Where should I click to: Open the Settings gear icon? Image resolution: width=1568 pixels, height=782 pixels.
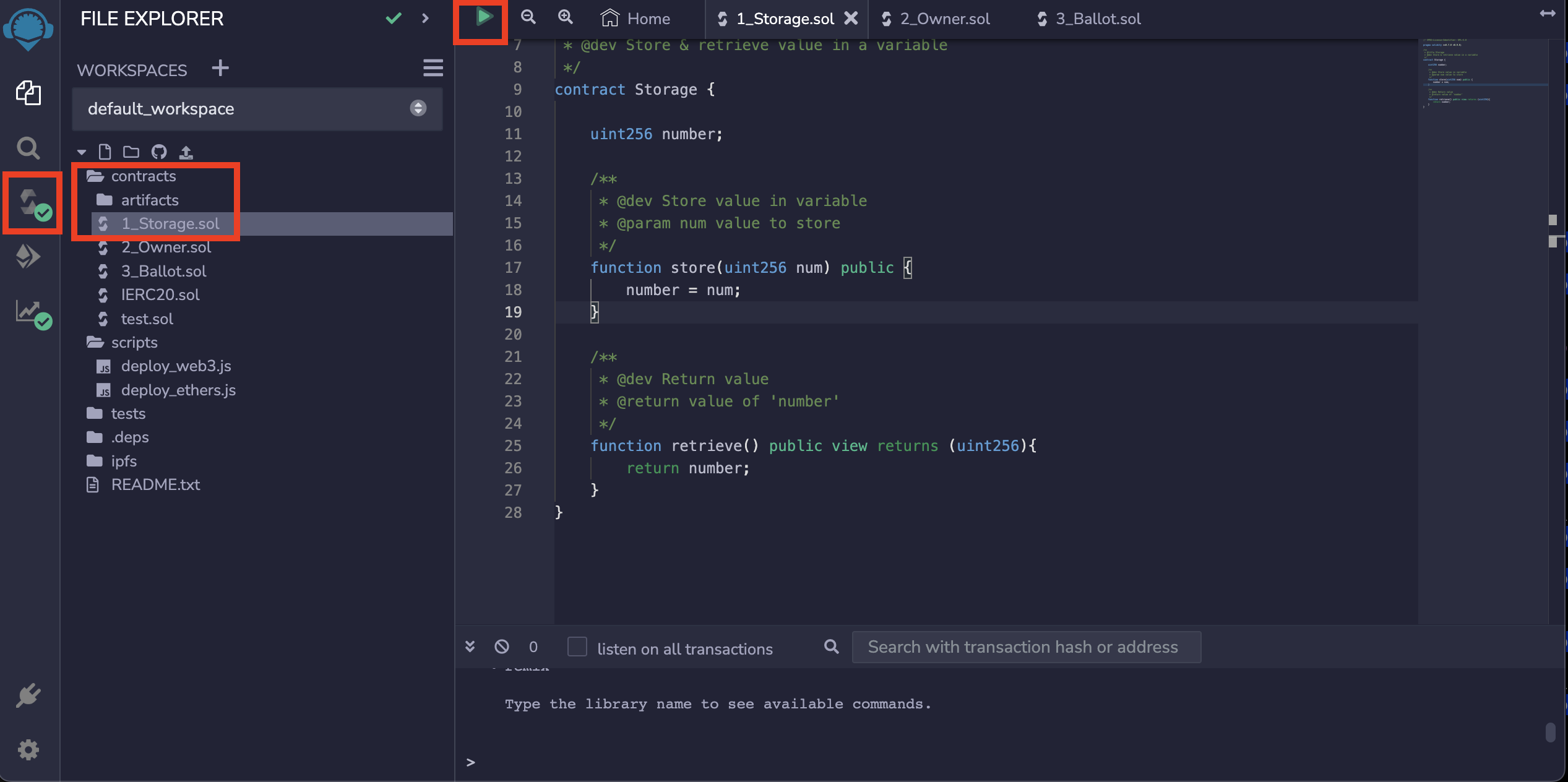(28, 750)
